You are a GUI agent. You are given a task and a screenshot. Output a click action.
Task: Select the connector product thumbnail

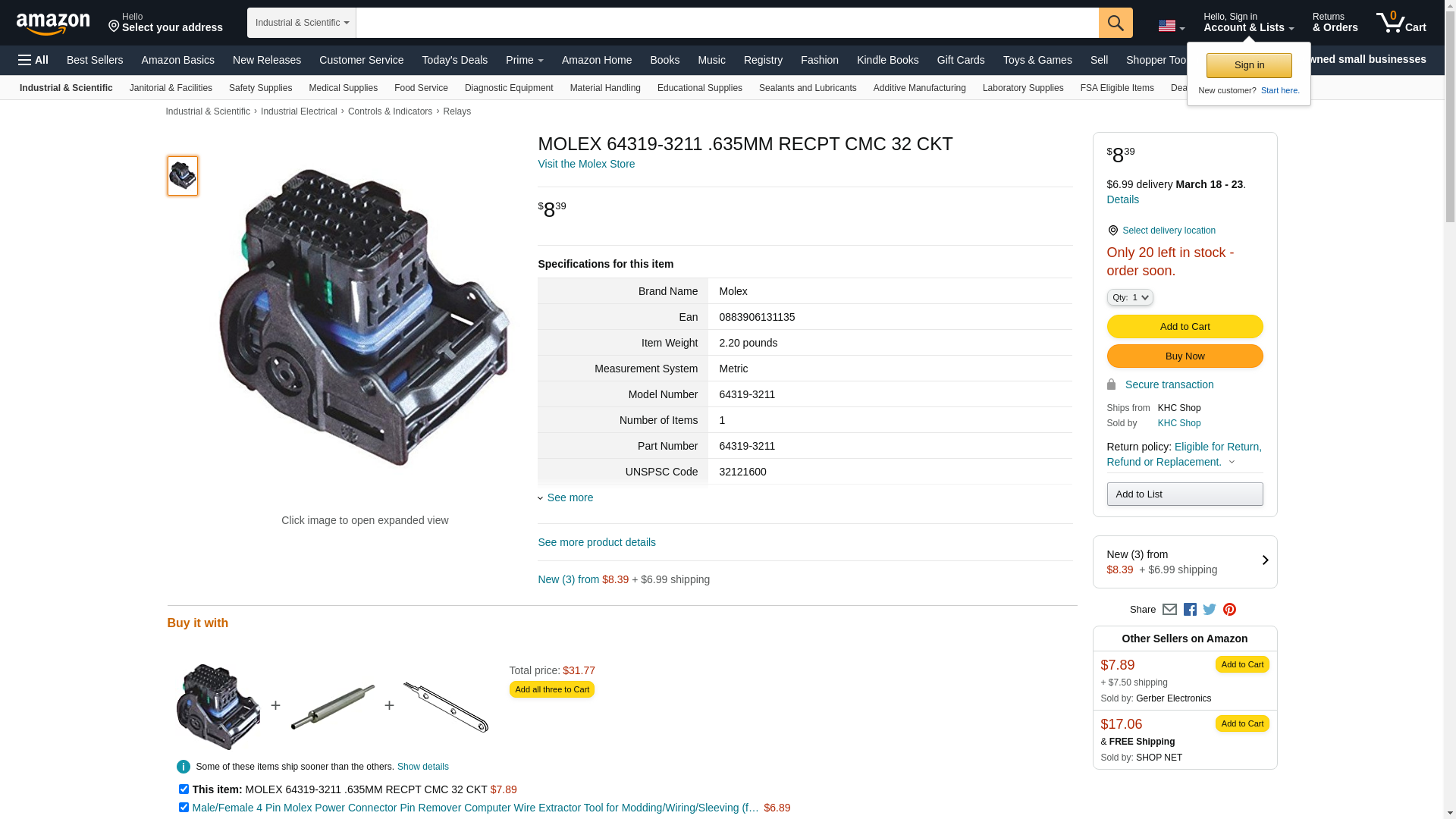pos(183,176)
